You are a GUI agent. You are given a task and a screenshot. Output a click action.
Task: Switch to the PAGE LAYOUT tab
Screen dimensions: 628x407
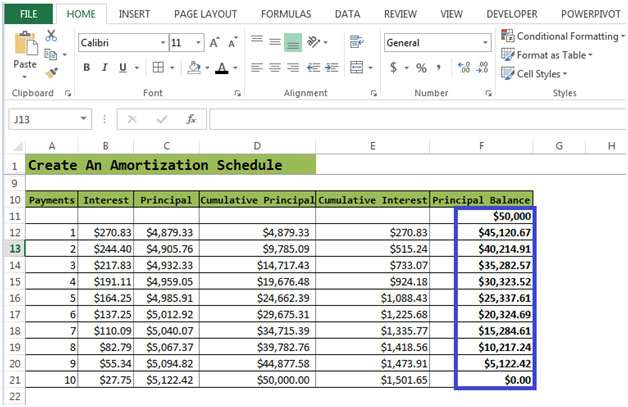[205, 14]
